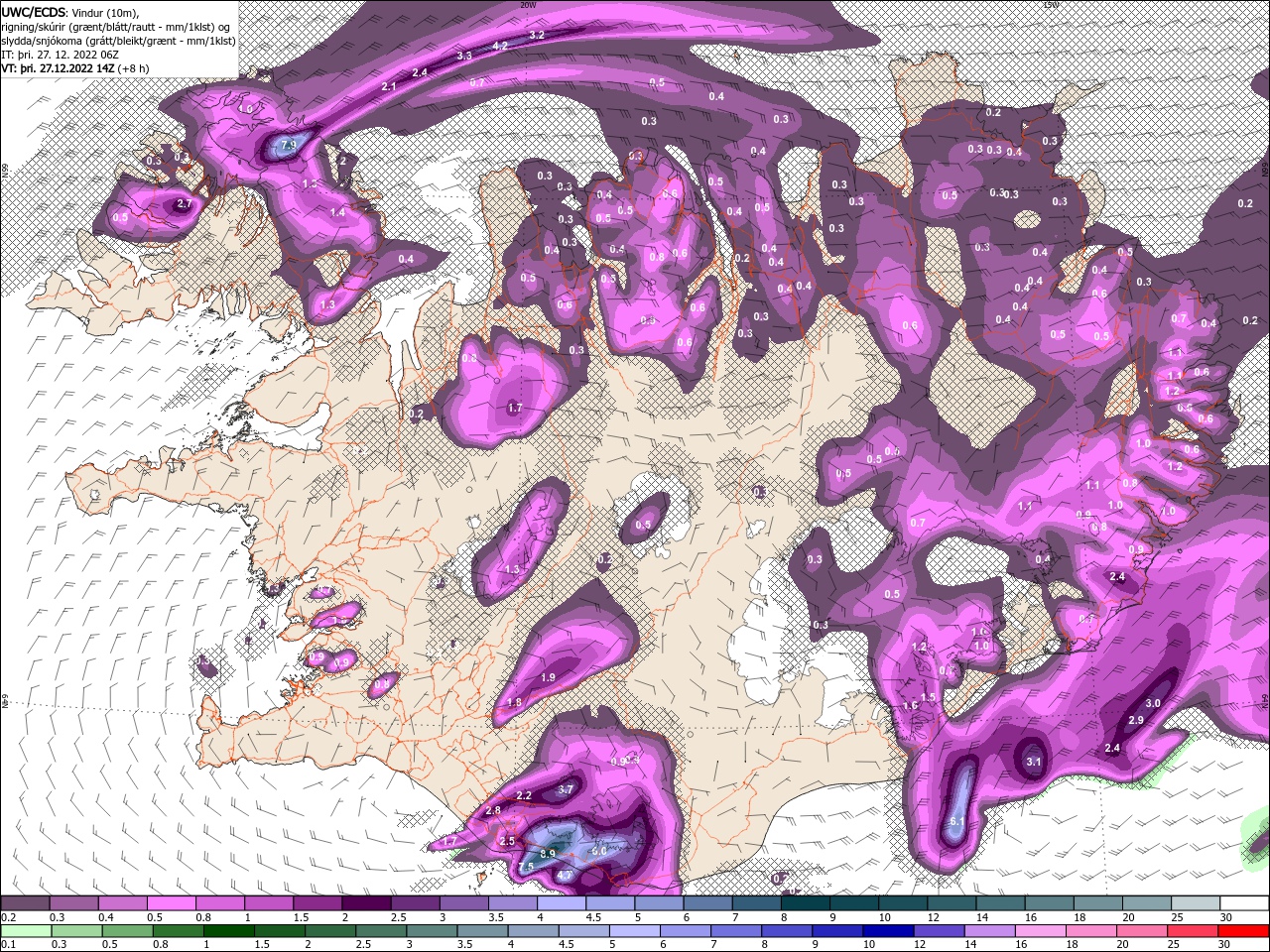Select lilac rain legend swatch between 14 and 16
This screenshot has height=952, width=1270.
click(x=991, y=931)
